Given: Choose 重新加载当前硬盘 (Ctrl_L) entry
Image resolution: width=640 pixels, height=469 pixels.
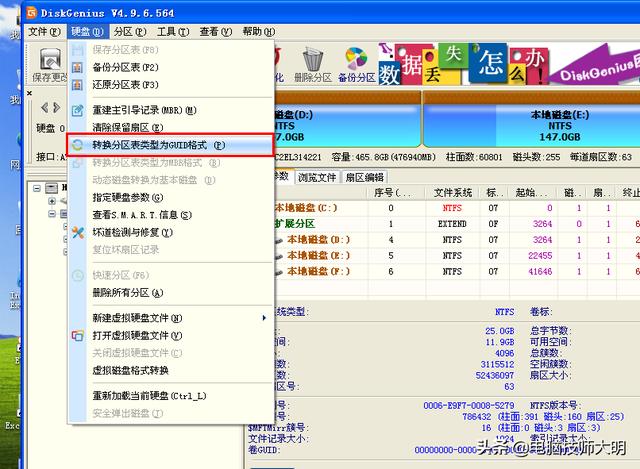Looking at the screenshot, I should tap(171, 396).
